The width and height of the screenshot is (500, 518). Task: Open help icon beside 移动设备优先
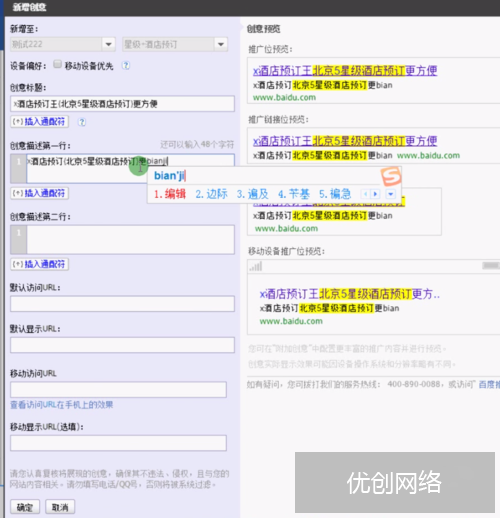point(126,65)
